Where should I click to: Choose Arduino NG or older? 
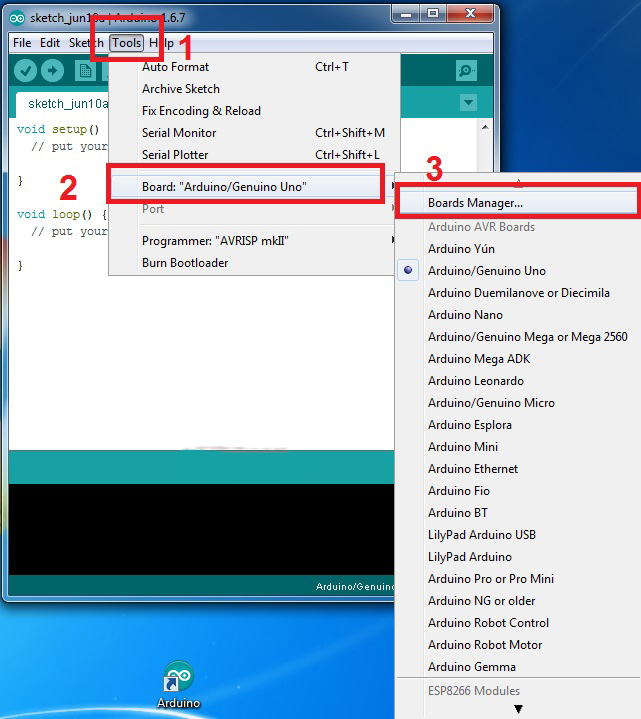[x=518, y=601]
